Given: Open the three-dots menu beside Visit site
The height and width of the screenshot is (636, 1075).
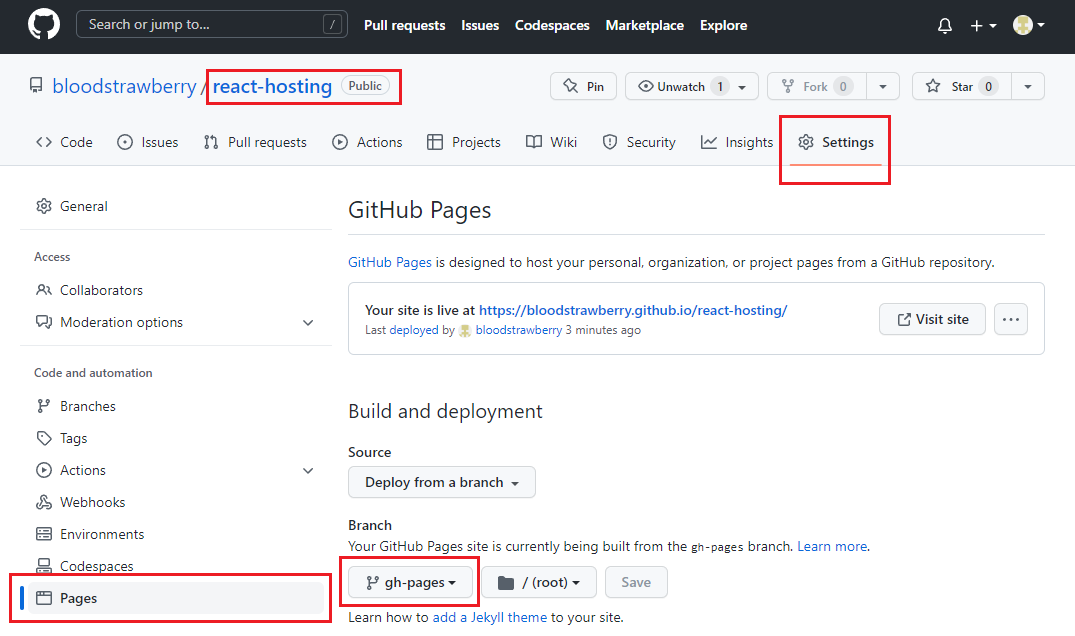Looking at the screenshot, I should [1011, 319].
